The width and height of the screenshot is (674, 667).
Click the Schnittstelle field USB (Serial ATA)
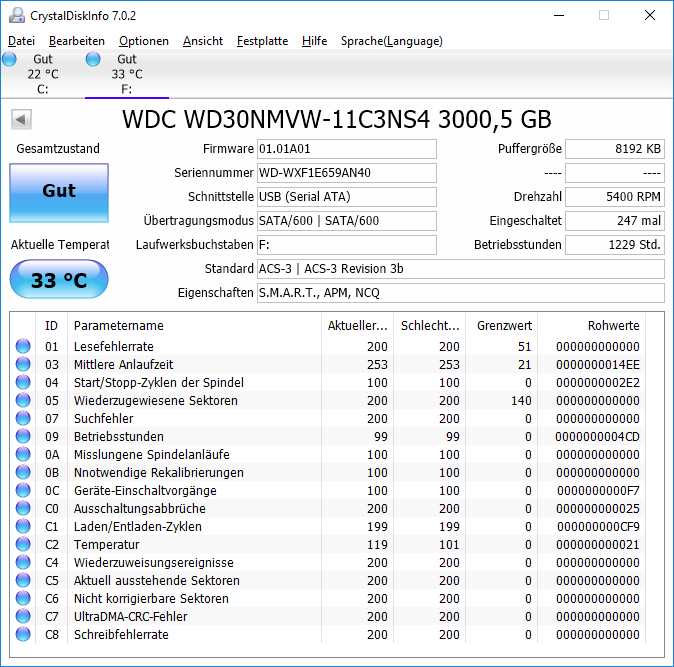click(x=346, y=197)
